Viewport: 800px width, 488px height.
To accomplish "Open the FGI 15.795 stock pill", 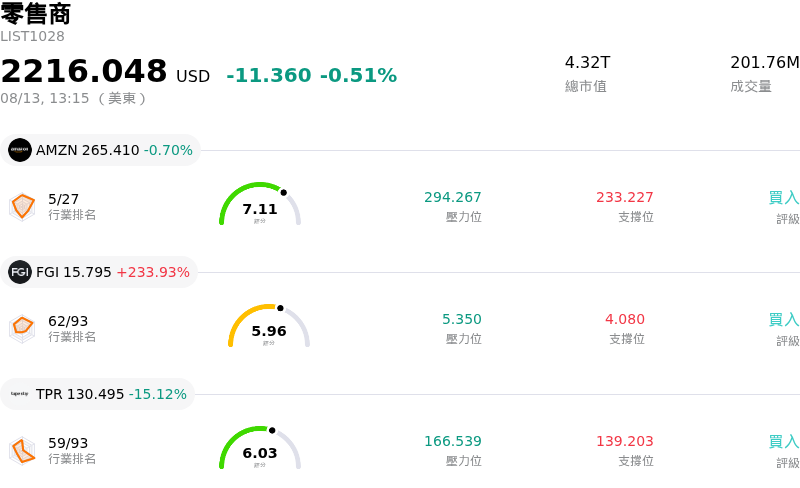I will click(99, 272).
